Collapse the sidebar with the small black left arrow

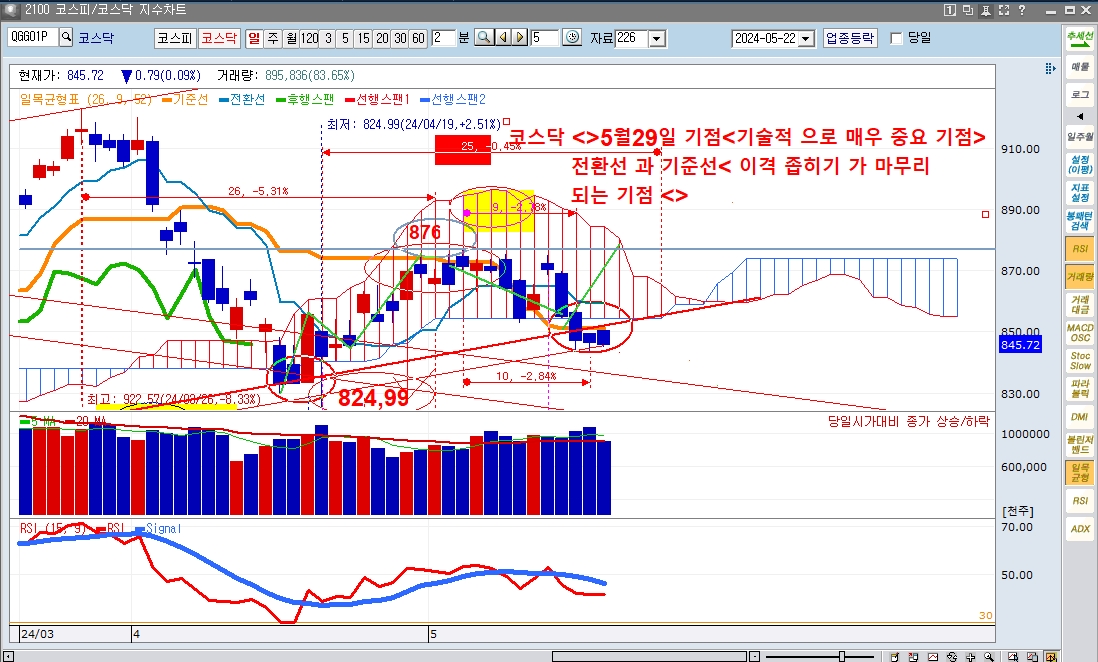[1080, 117]
